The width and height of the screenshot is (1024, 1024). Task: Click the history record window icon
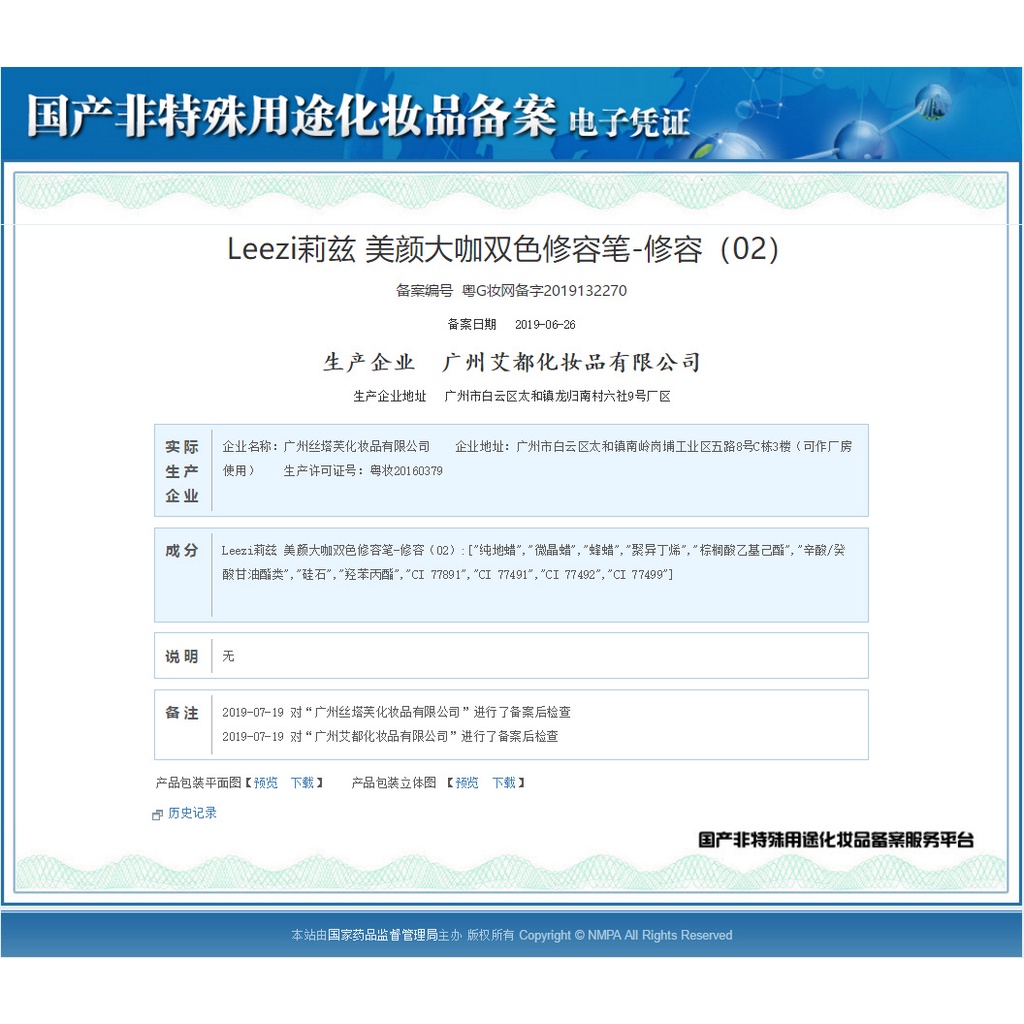pos(157,815)
